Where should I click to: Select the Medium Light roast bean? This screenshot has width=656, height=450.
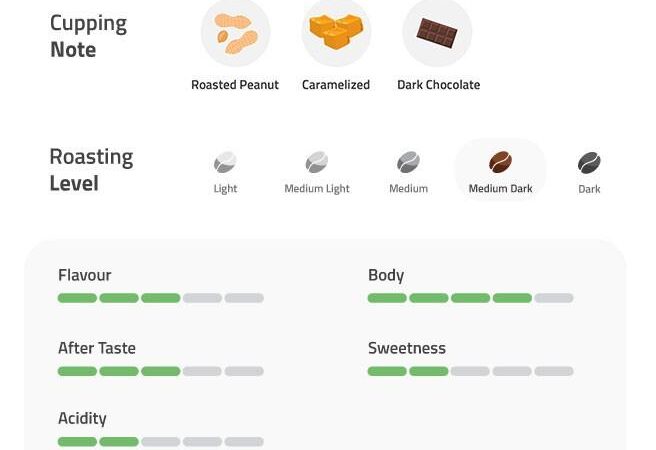[316, 162]
